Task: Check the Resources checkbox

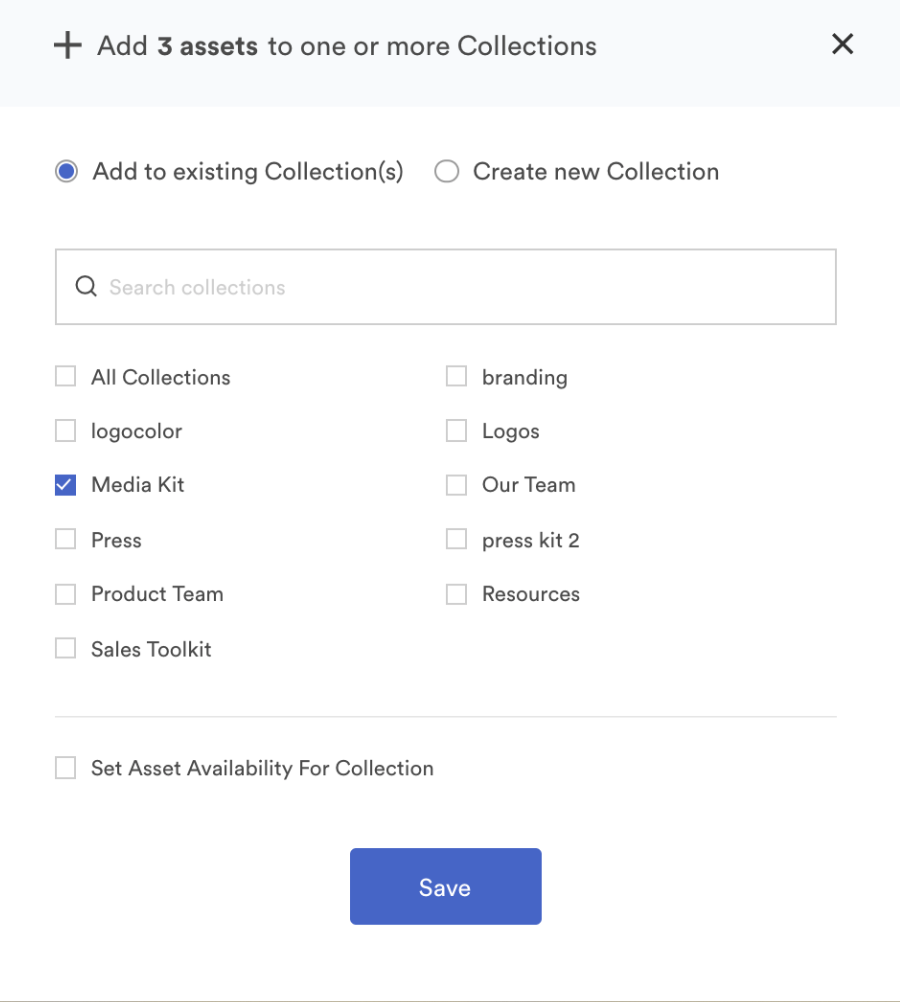Action: (456, 594)
